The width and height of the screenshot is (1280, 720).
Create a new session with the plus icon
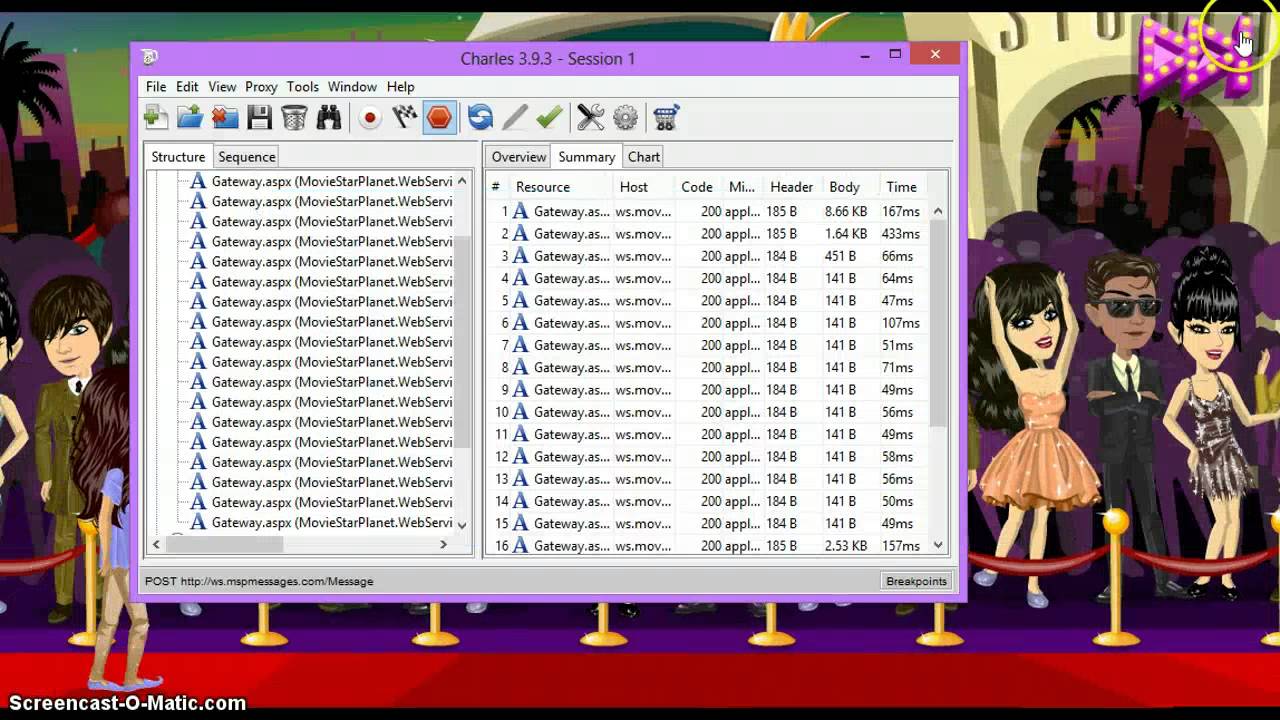click(x=155, y=118)
